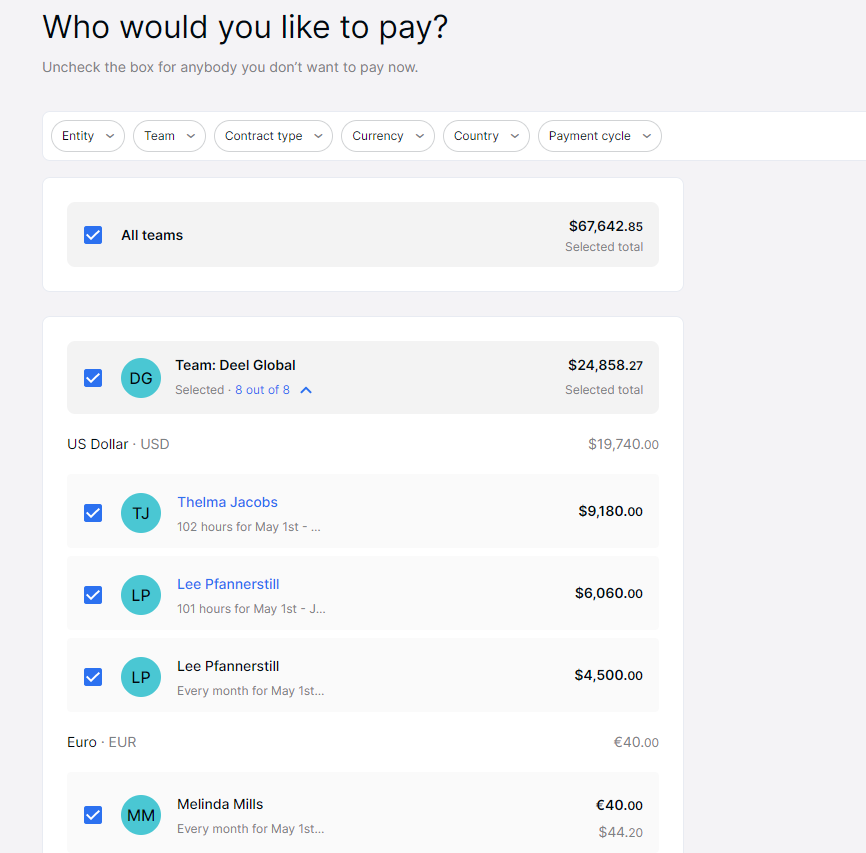The image size is (866, 853).
Task: Click the LP avatar next to the hourly contract
Action: [x=140, y=594]
